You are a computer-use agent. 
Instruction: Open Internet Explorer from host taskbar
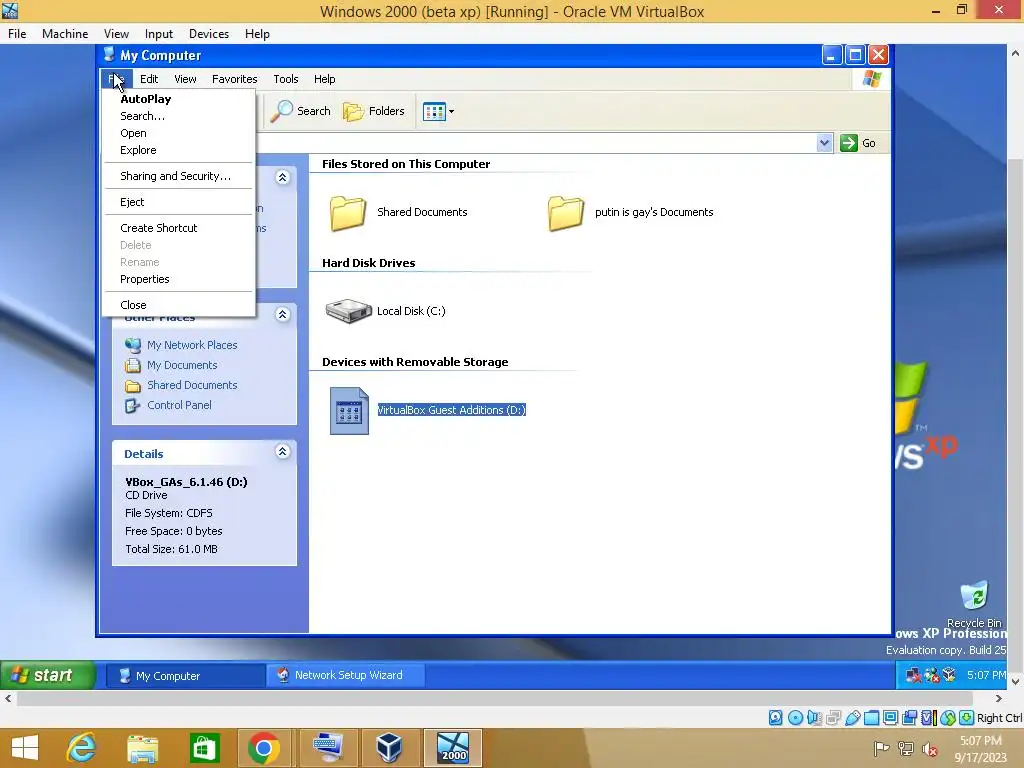82,748
